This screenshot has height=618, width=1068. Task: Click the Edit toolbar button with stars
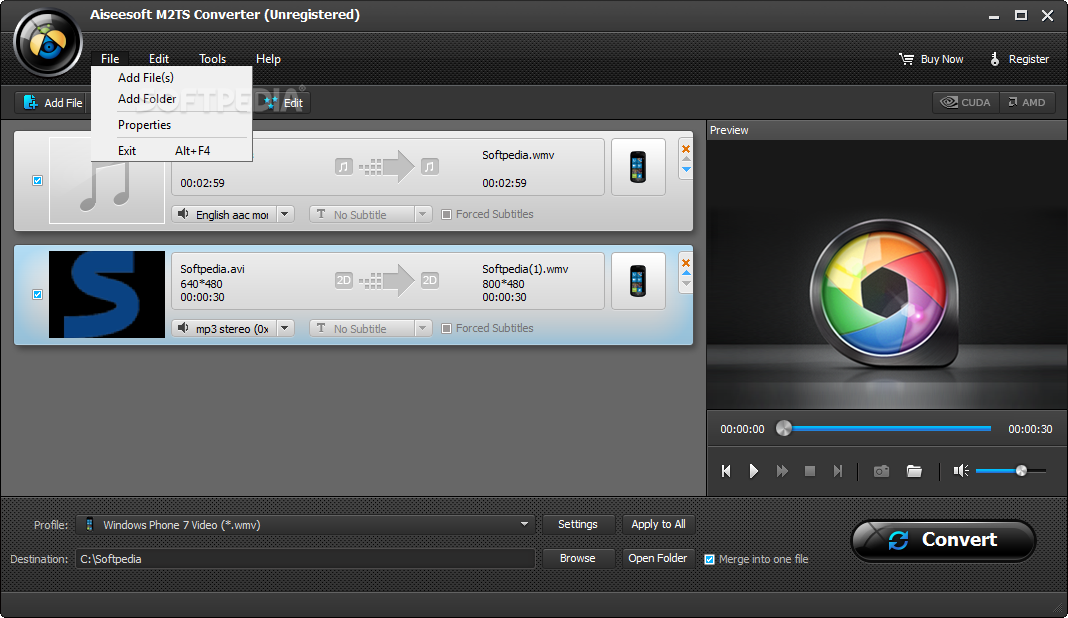tap(285, 103)
